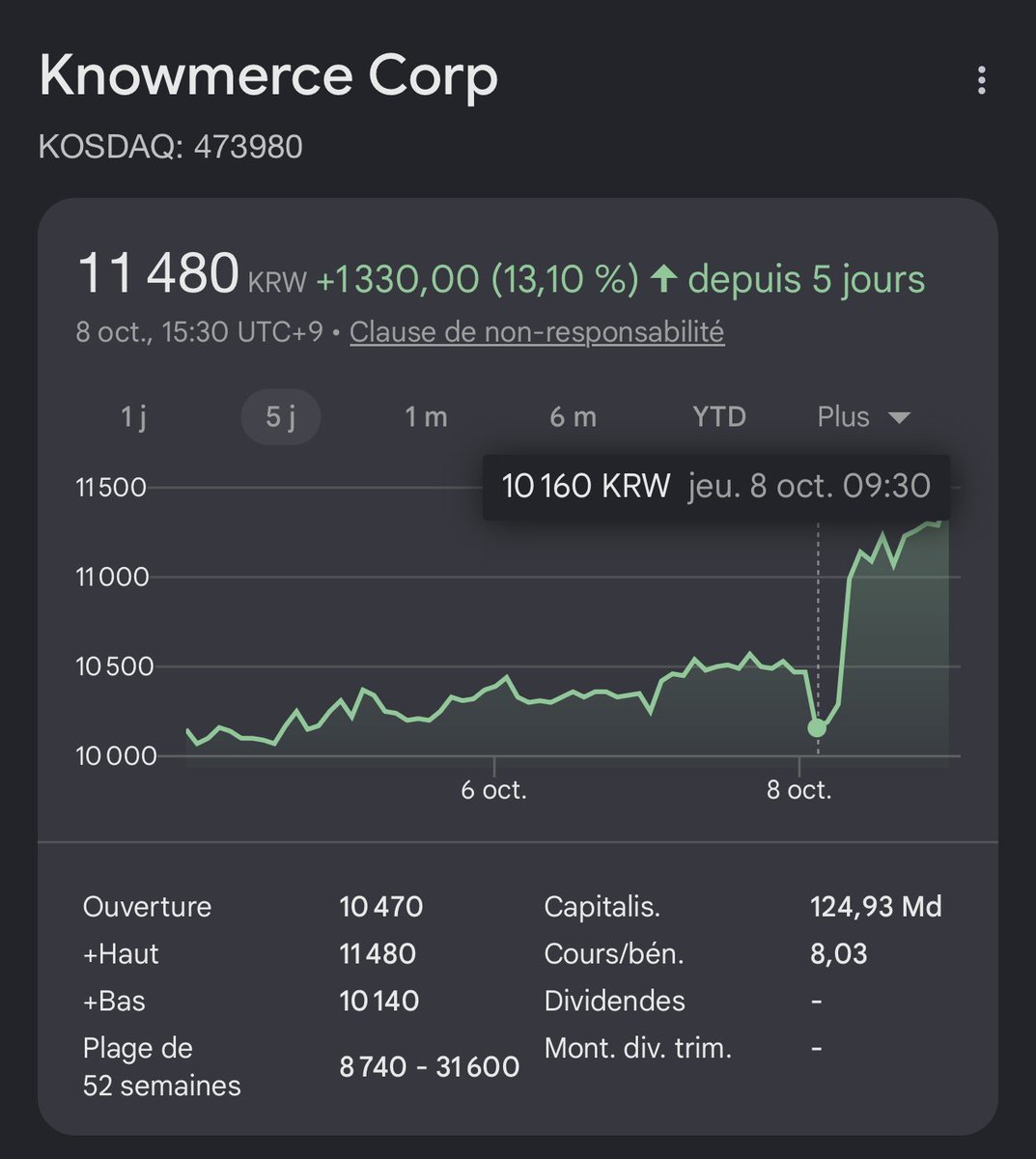
Task: Click the jeu. 8 oct. 09:30 tooltip date
Action: point(809,486)
